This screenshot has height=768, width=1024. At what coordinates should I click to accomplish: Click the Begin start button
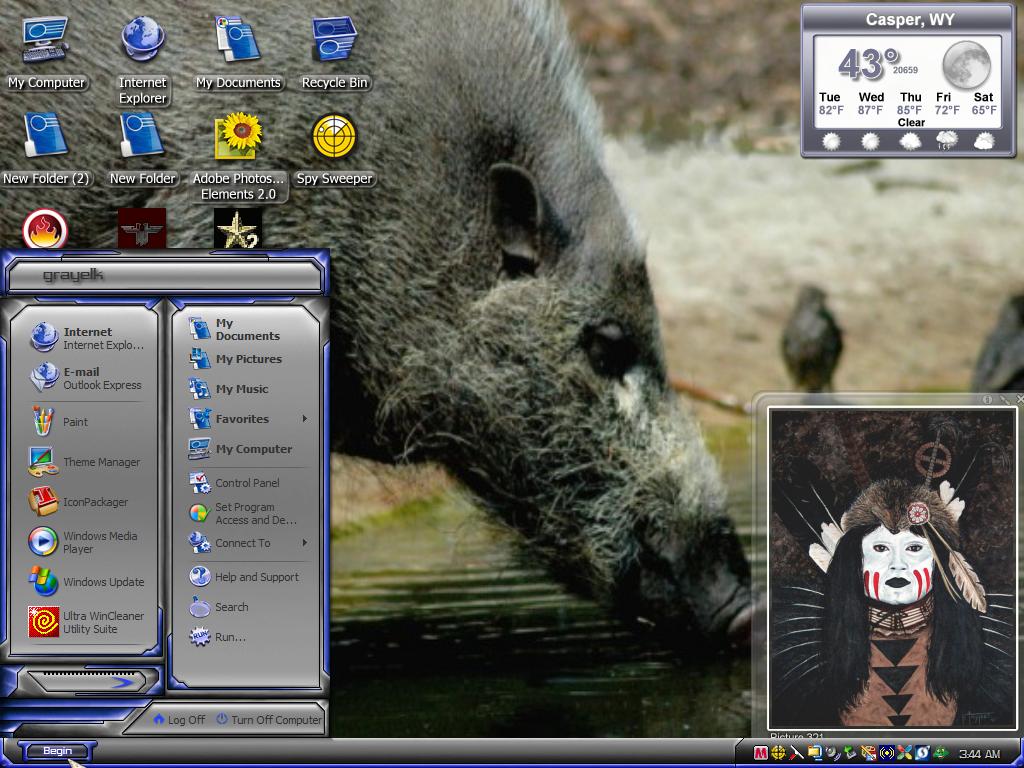[57, 751]
